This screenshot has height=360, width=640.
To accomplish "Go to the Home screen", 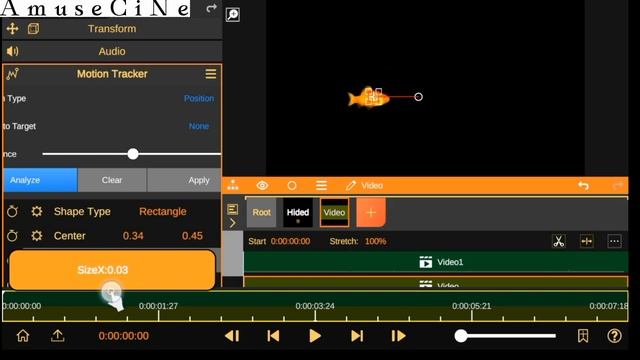I will (23, 336).
